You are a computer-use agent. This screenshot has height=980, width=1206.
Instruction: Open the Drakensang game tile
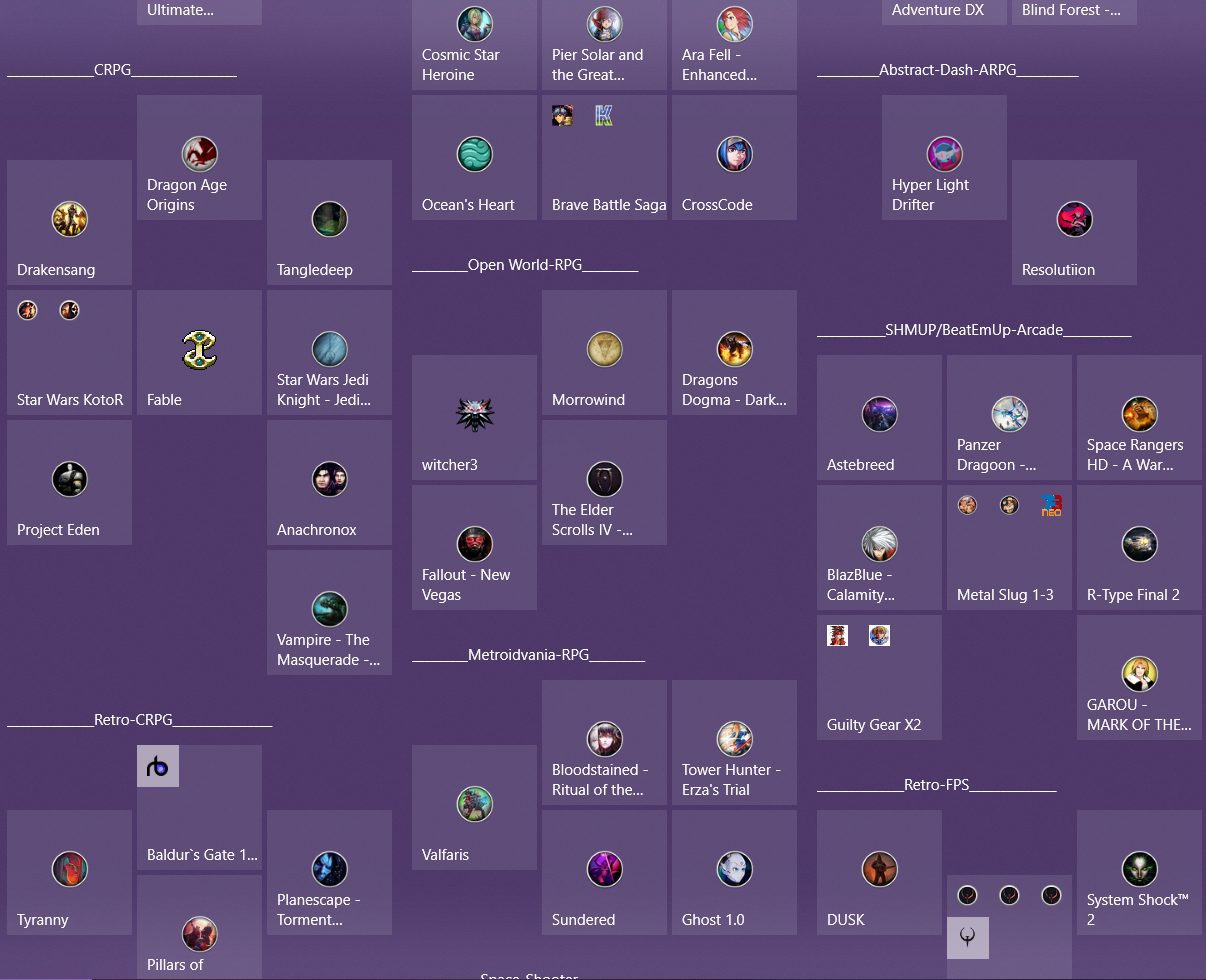coord(69,222)
